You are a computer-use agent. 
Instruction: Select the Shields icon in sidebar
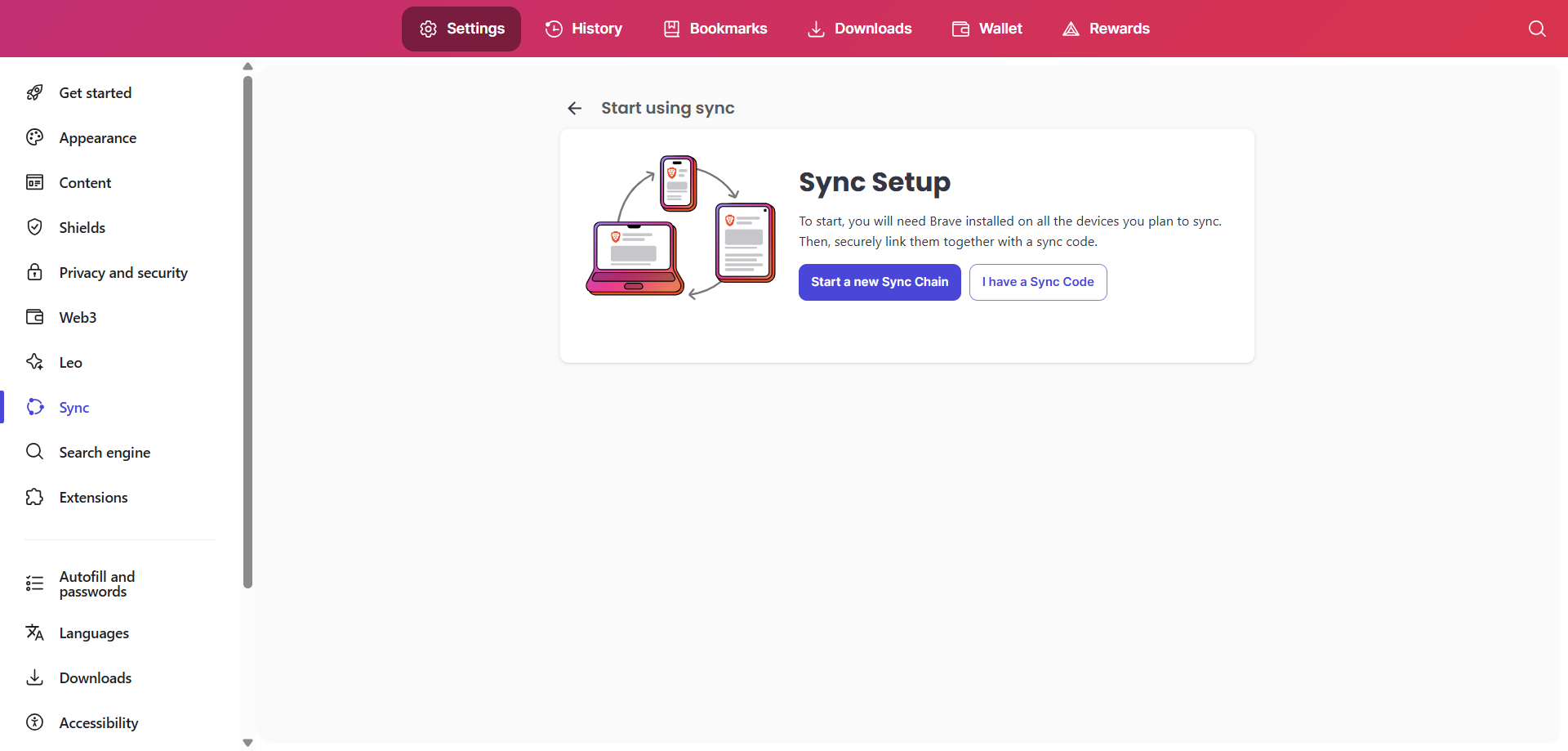tap(34, 227)
